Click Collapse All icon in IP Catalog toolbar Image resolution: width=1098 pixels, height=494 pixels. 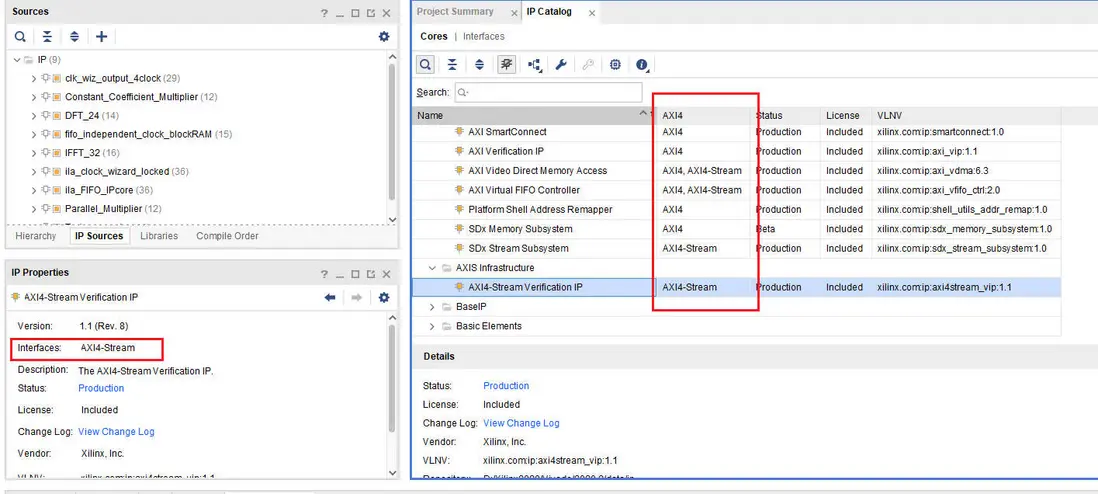pyautogui.click(x=452, y=65)
